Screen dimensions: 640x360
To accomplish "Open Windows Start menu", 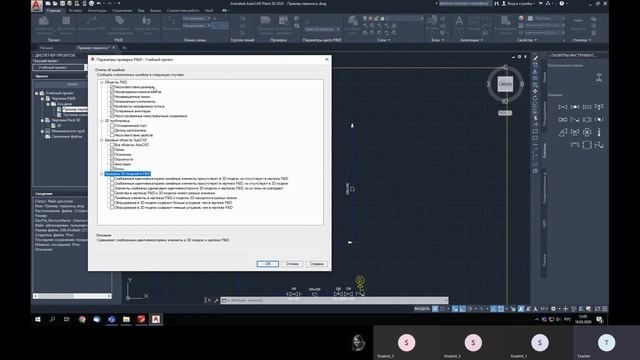I will click(x=38, y=319).
